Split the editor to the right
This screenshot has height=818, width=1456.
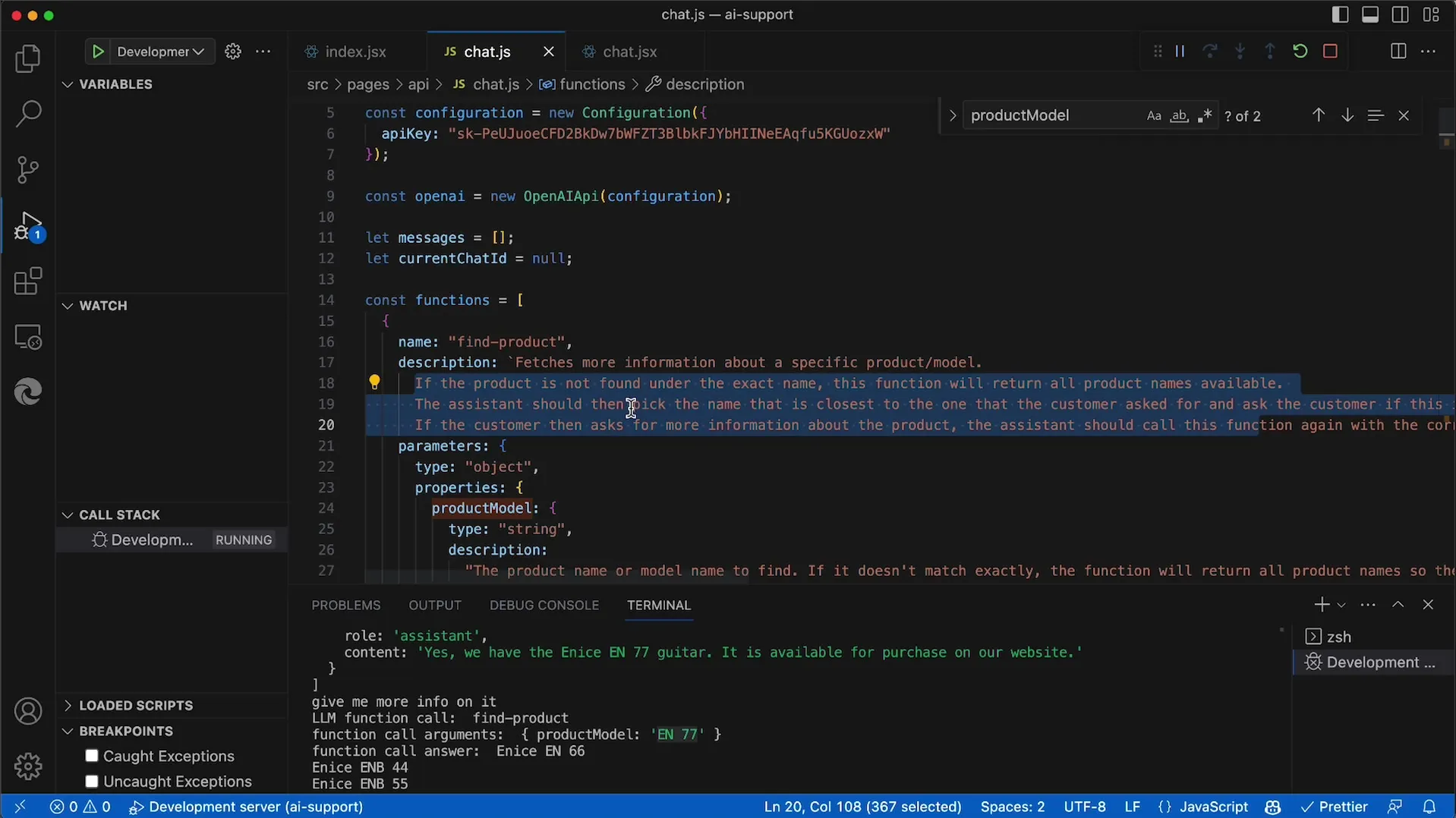pos(1398,52)
